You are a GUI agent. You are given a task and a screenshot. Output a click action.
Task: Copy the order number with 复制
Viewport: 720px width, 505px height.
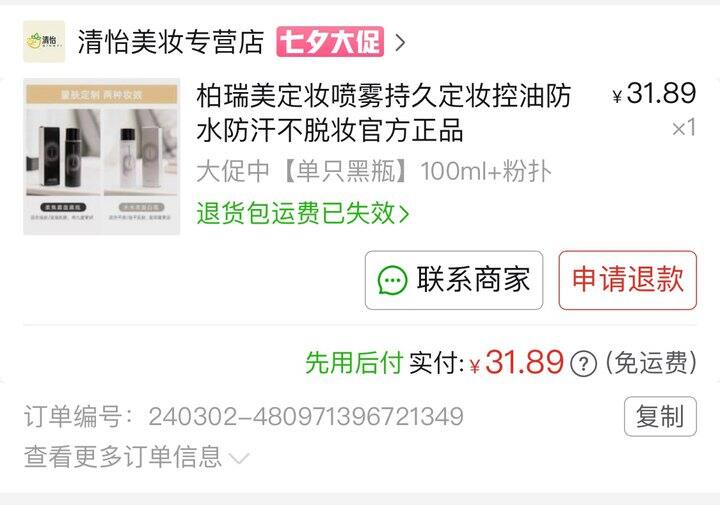pos(660,416)
